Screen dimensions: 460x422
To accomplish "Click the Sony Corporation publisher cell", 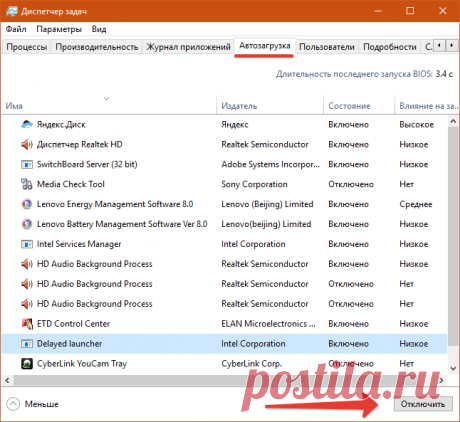I will point(254,184).
